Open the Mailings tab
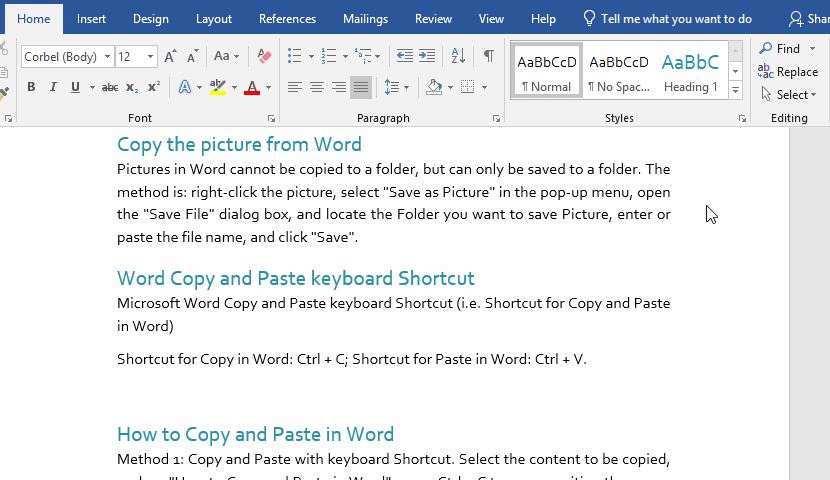 tap(365, 19)
